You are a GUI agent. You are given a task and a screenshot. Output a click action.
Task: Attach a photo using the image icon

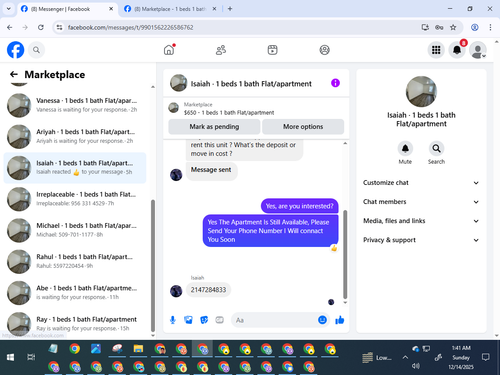[188, 320]
